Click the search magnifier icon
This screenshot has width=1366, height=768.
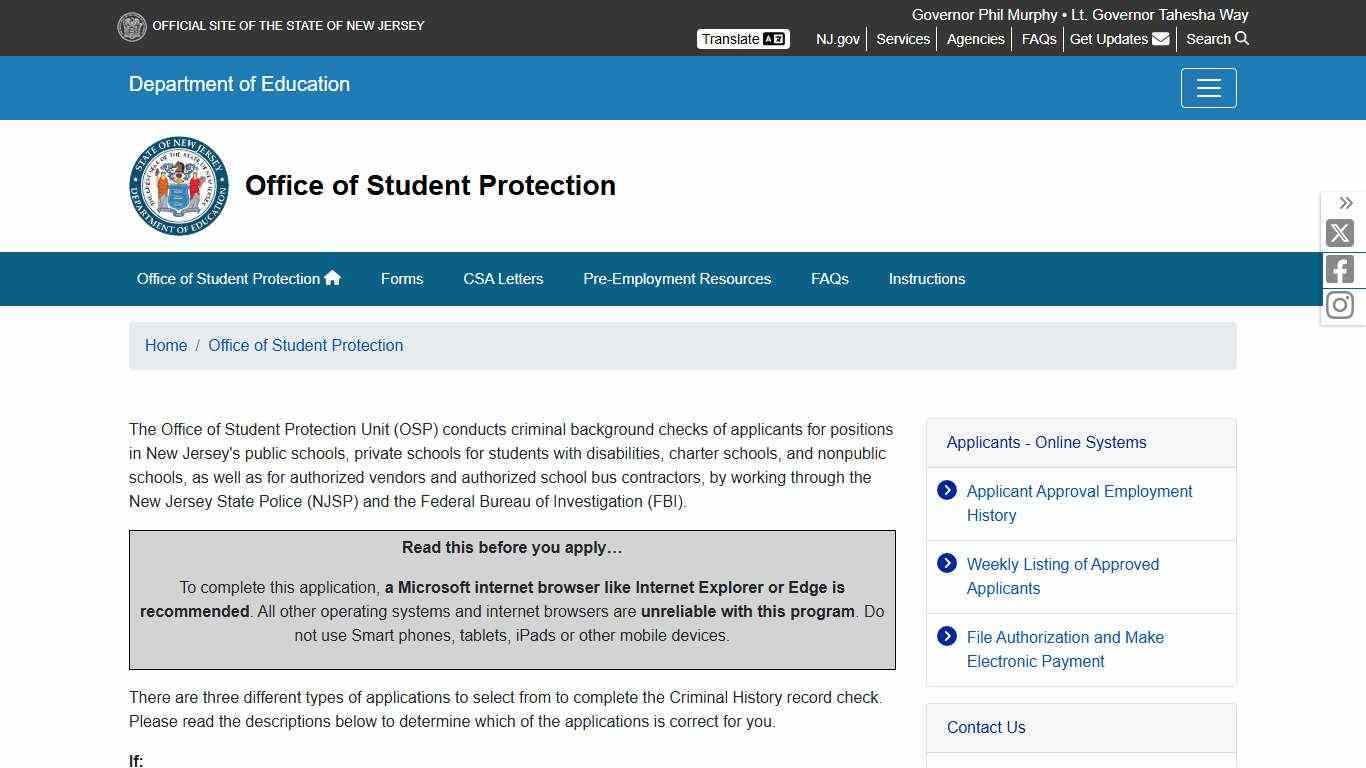point(1242,39)
